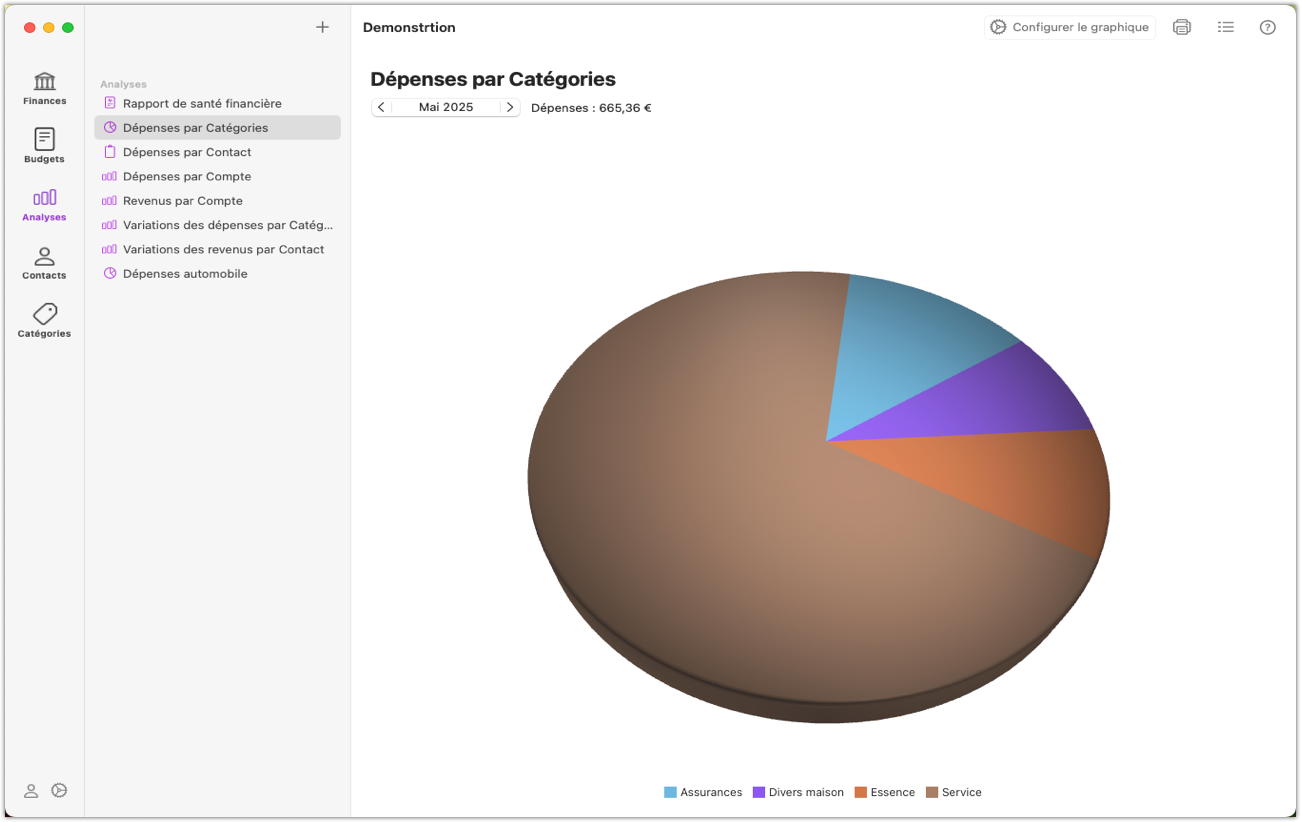Image resolution: width=1301 pixels, height=822 pixels.
Task: Open Rapport de santé financière report
Action: tap(217, 103)
